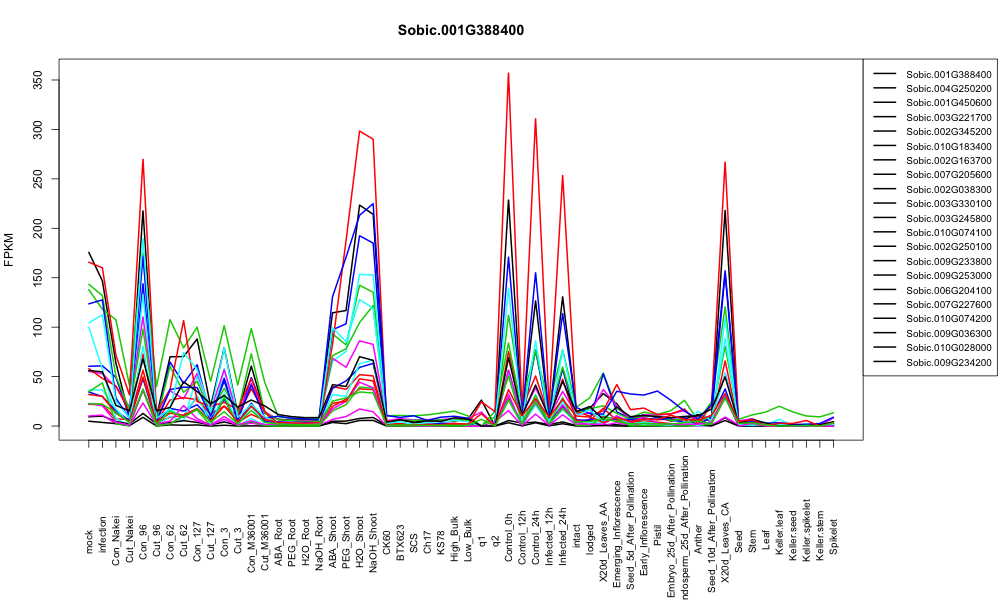Screen dimensions: 1000x600
Task: Click legend entry Sobic.010G183400
Action: coord(949,146)
